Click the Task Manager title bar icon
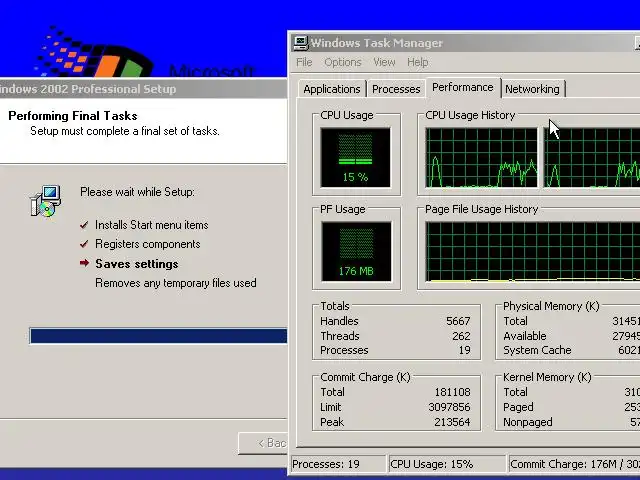 (x=301, y=43)
